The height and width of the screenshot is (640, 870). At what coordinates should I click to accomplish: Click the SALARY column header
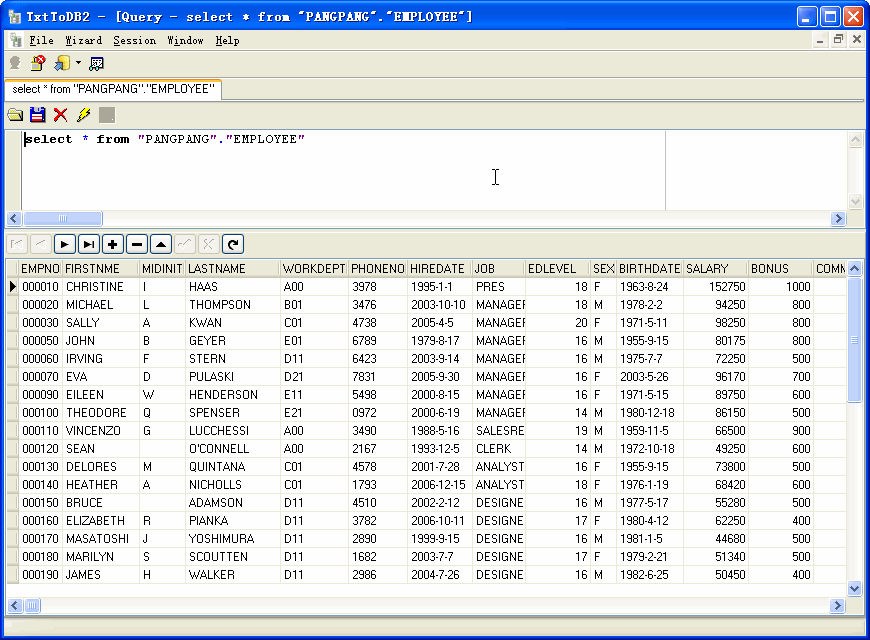pos(715,269)
